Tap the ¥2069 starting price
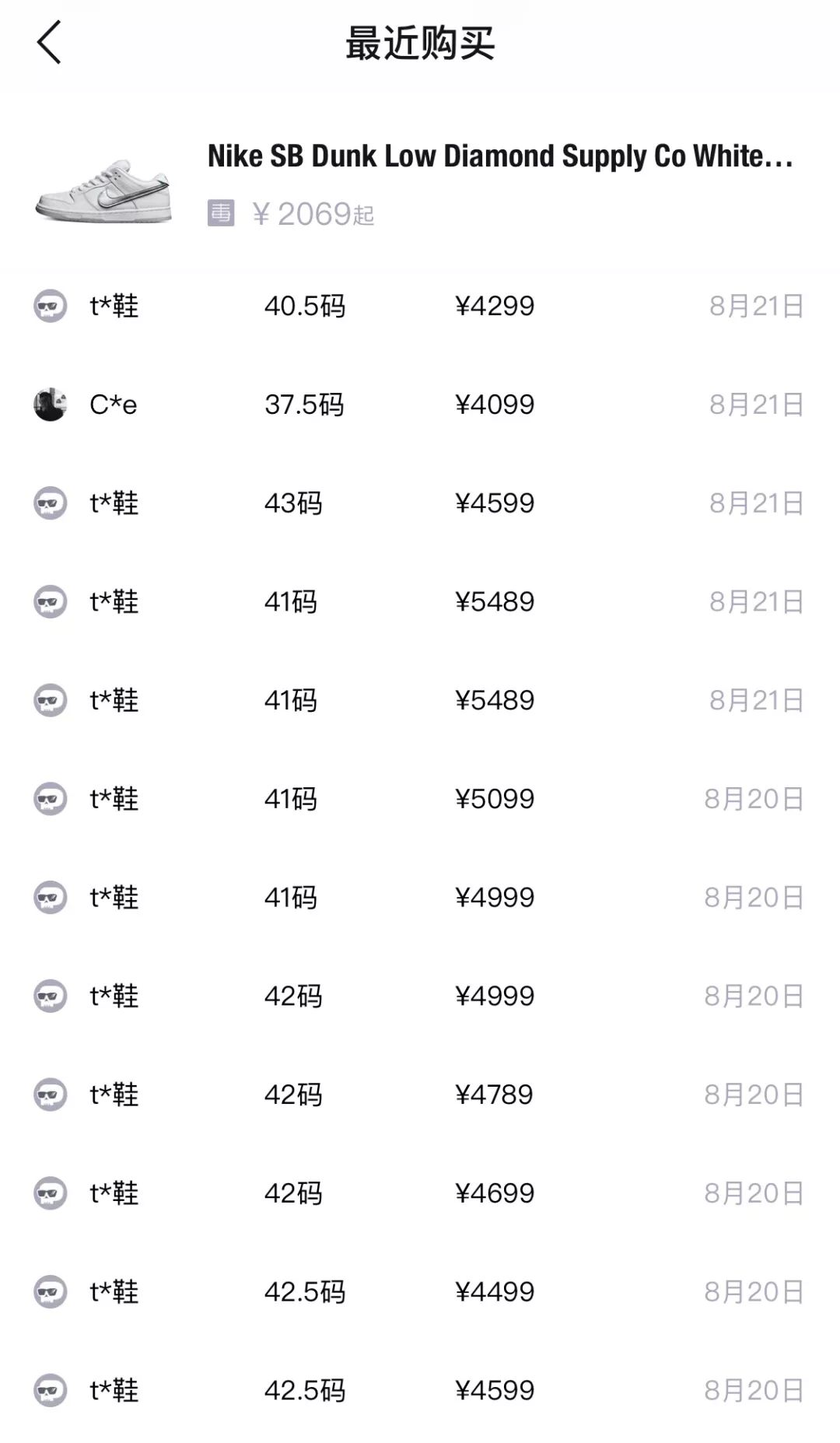840x1443 pixels. pos(313,214)
